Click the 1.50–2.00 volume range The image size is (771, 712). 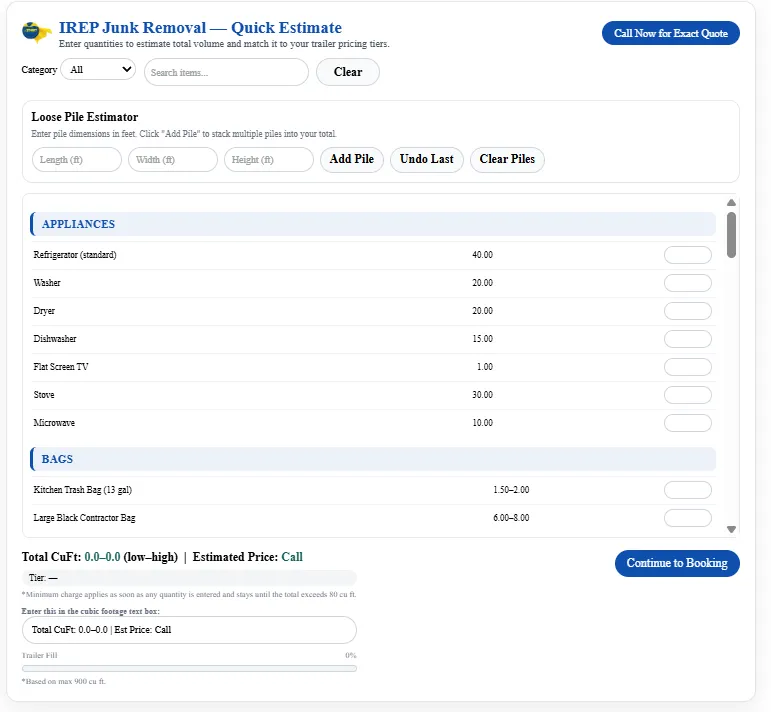click(511, 490)
